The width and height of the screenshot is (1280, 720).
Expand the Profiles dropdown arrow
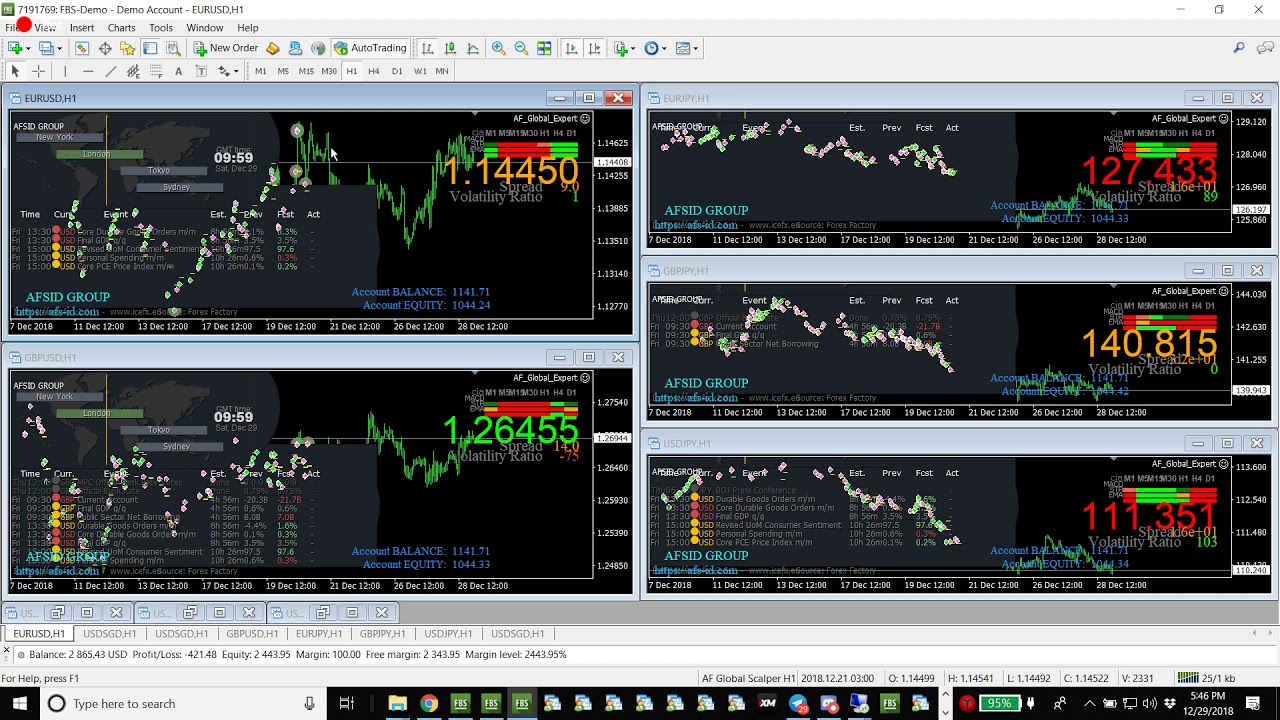click(59, 48)
